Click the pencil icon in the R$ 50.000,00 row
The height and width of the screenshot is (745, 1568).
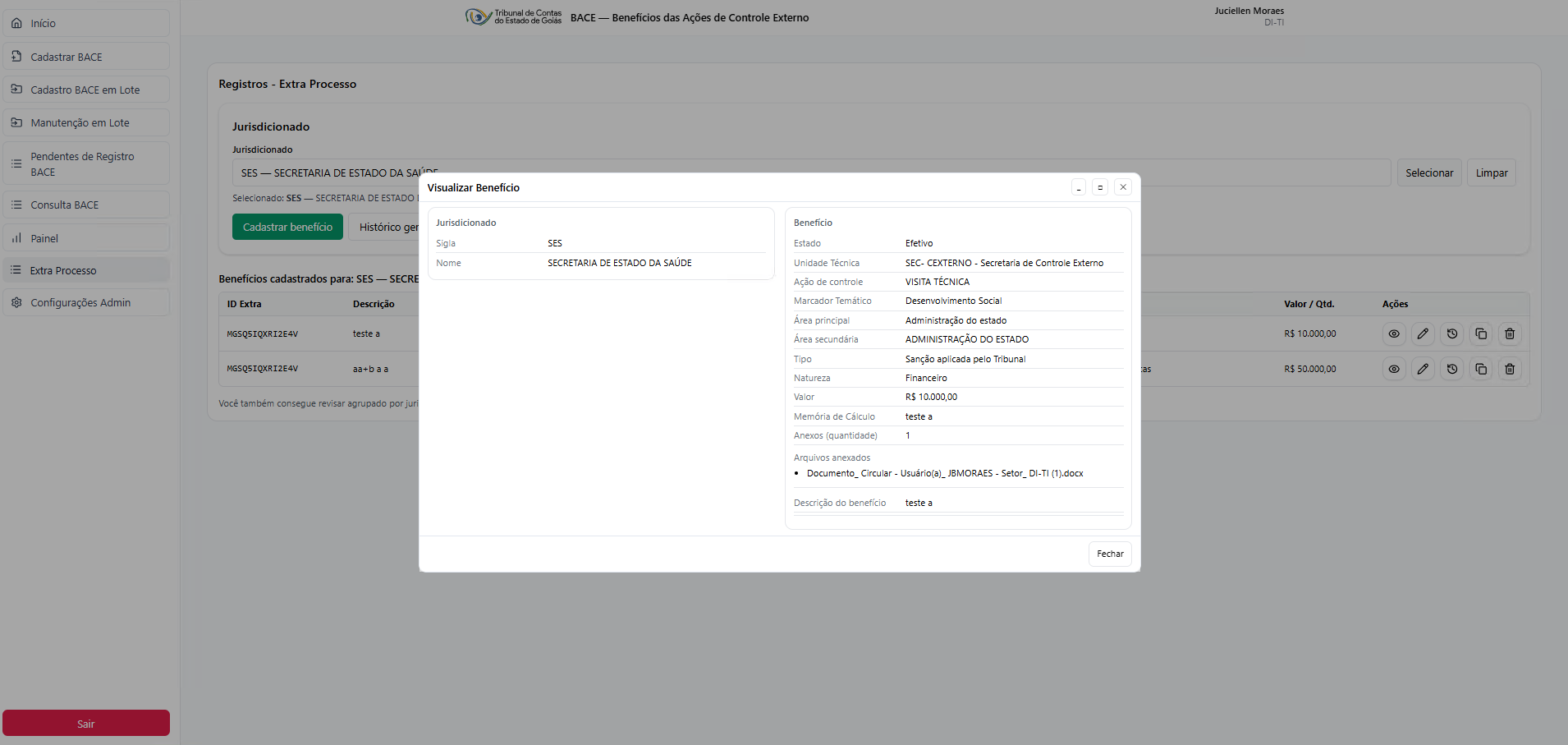point(1423,370)
